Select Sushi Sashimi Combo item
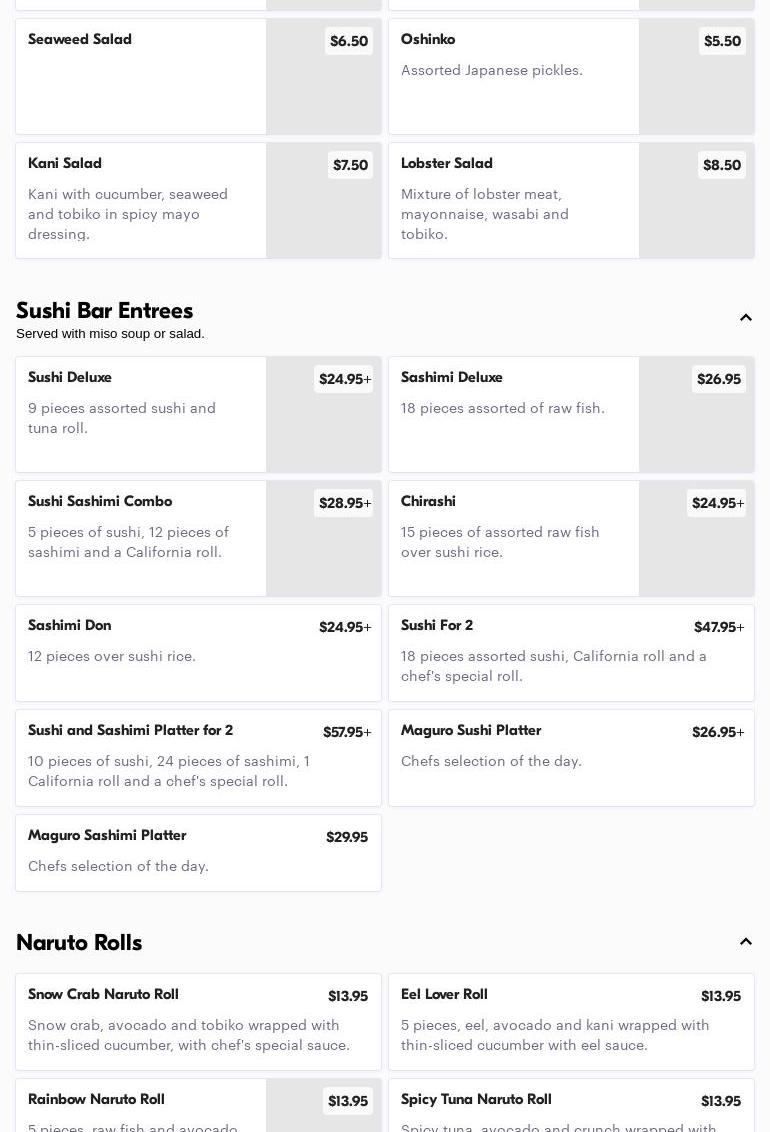The width and height of the screenshot is (770, 1132). click(140, 538)
